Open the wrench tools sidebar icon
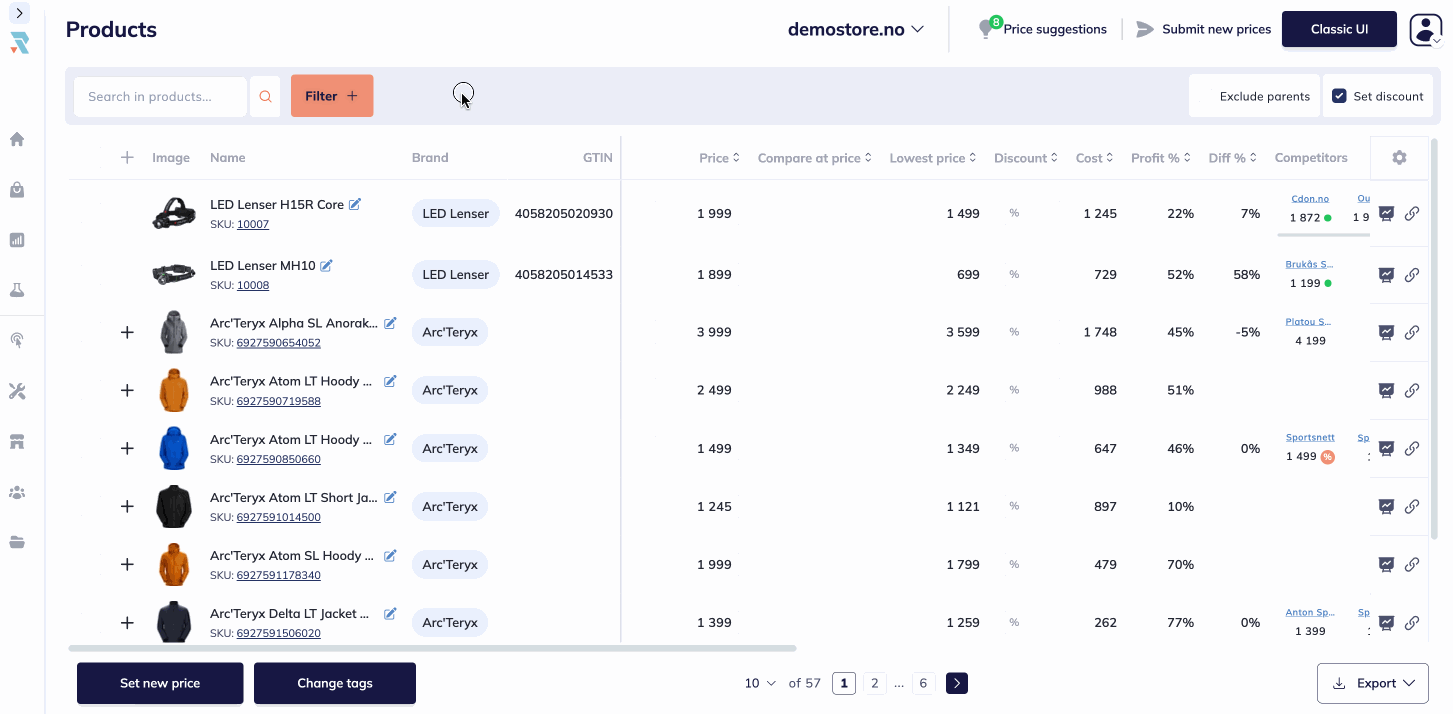 pyautogui.click(x=17, y=391)
